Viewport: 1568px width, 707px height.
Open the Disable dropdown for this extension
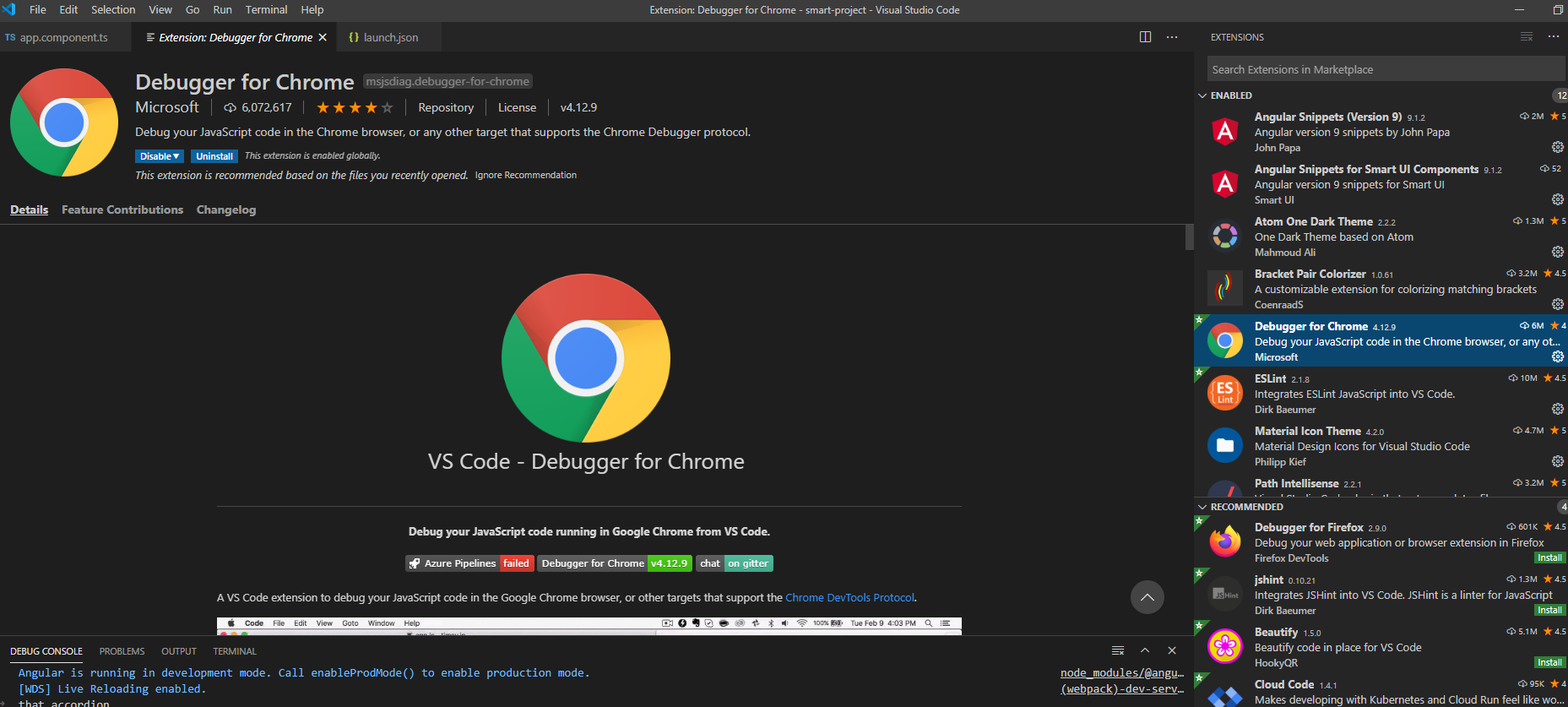[x=159, y=156]
